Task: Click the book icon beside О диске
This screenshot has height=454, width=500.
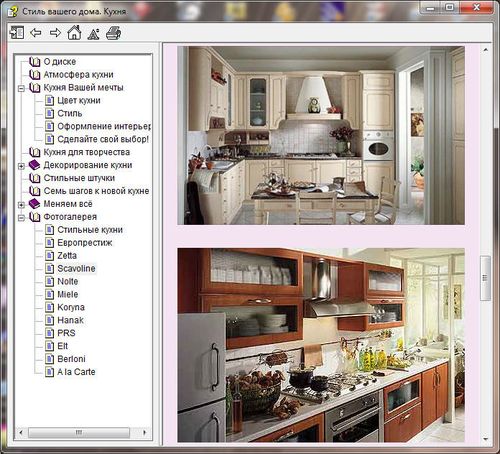Action: click(x=35, y=62)
